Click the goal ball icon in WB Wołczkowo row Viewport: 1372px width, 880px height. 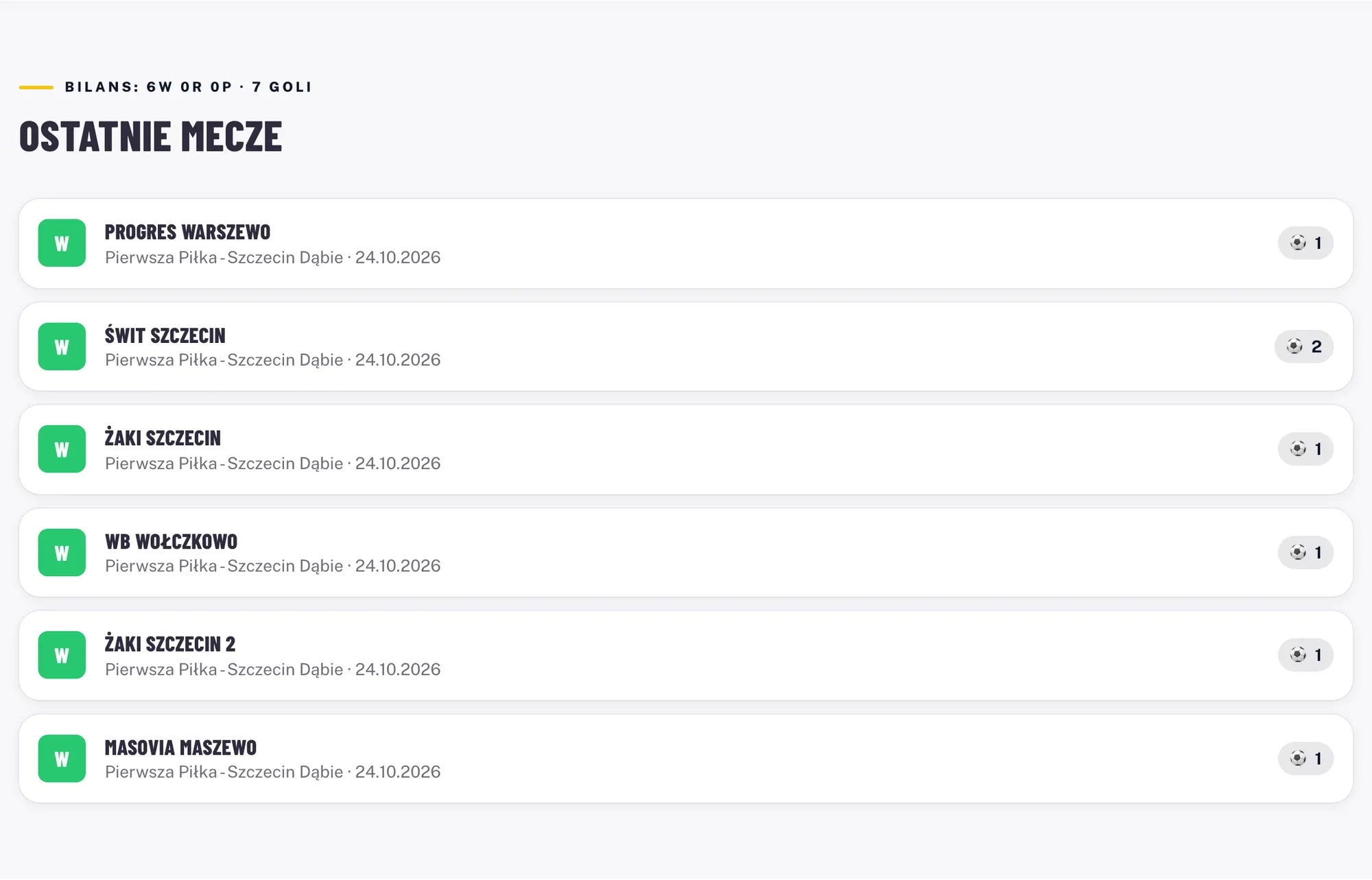1298,552
